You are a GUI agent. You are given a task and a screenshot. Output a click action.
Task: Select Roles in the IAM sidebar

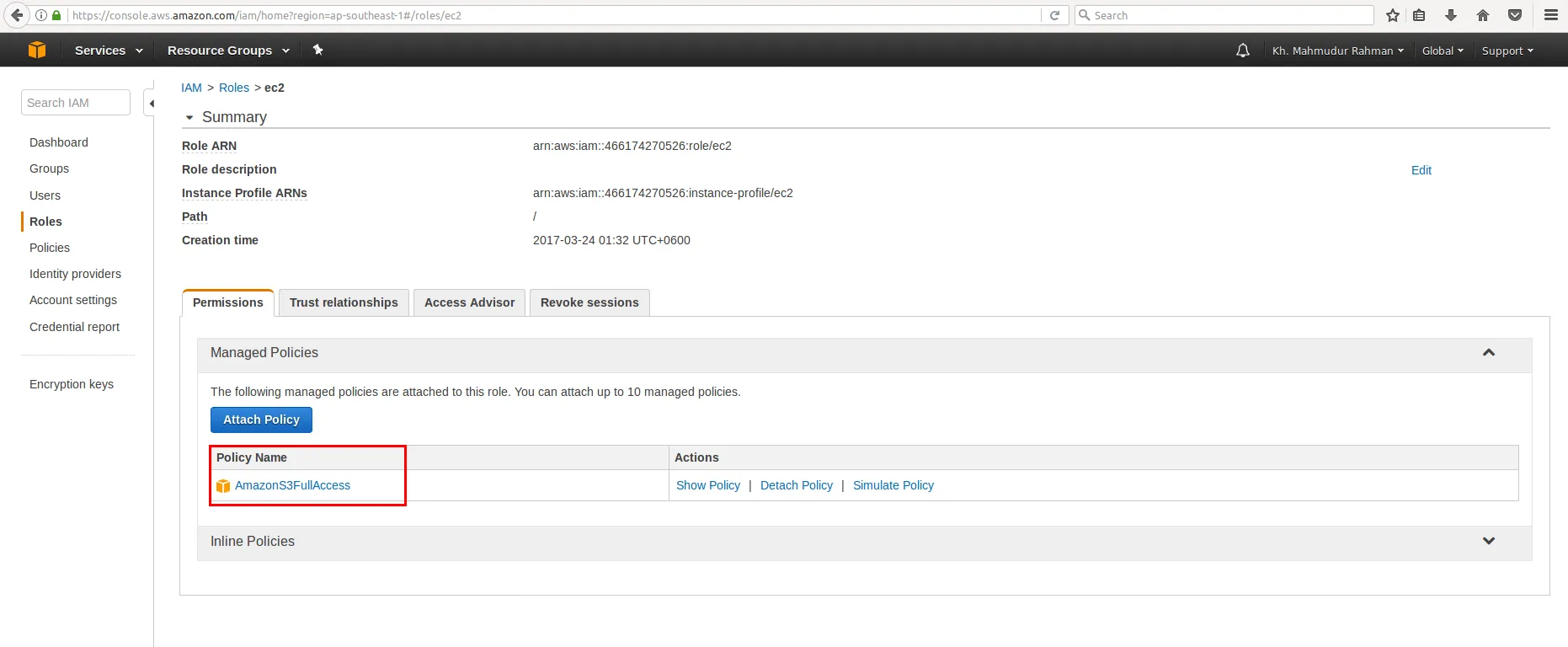coord(46,222)
